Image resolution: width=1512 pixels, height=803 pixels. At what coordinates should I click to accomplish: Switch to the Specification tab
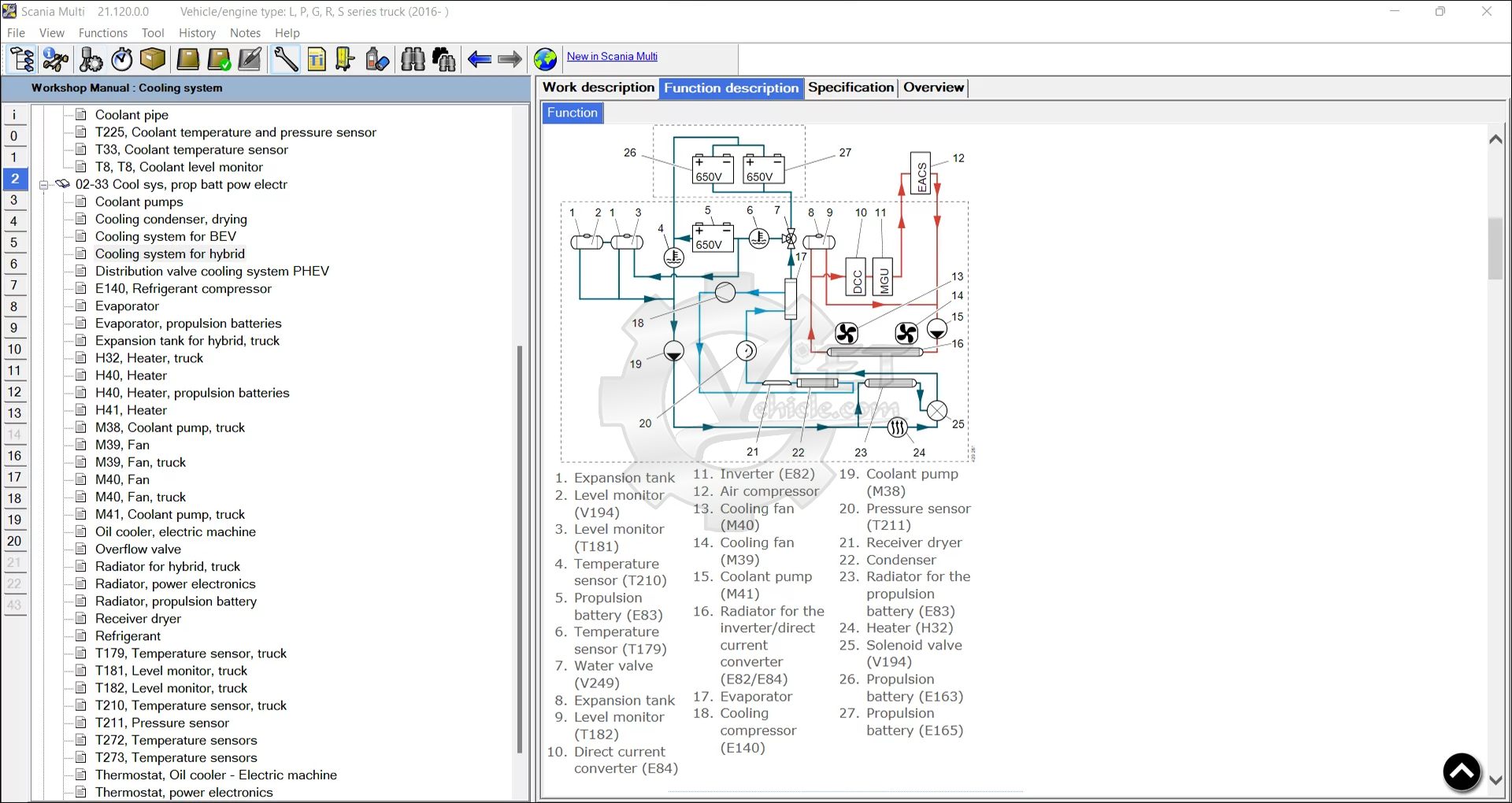click(851, 87)
